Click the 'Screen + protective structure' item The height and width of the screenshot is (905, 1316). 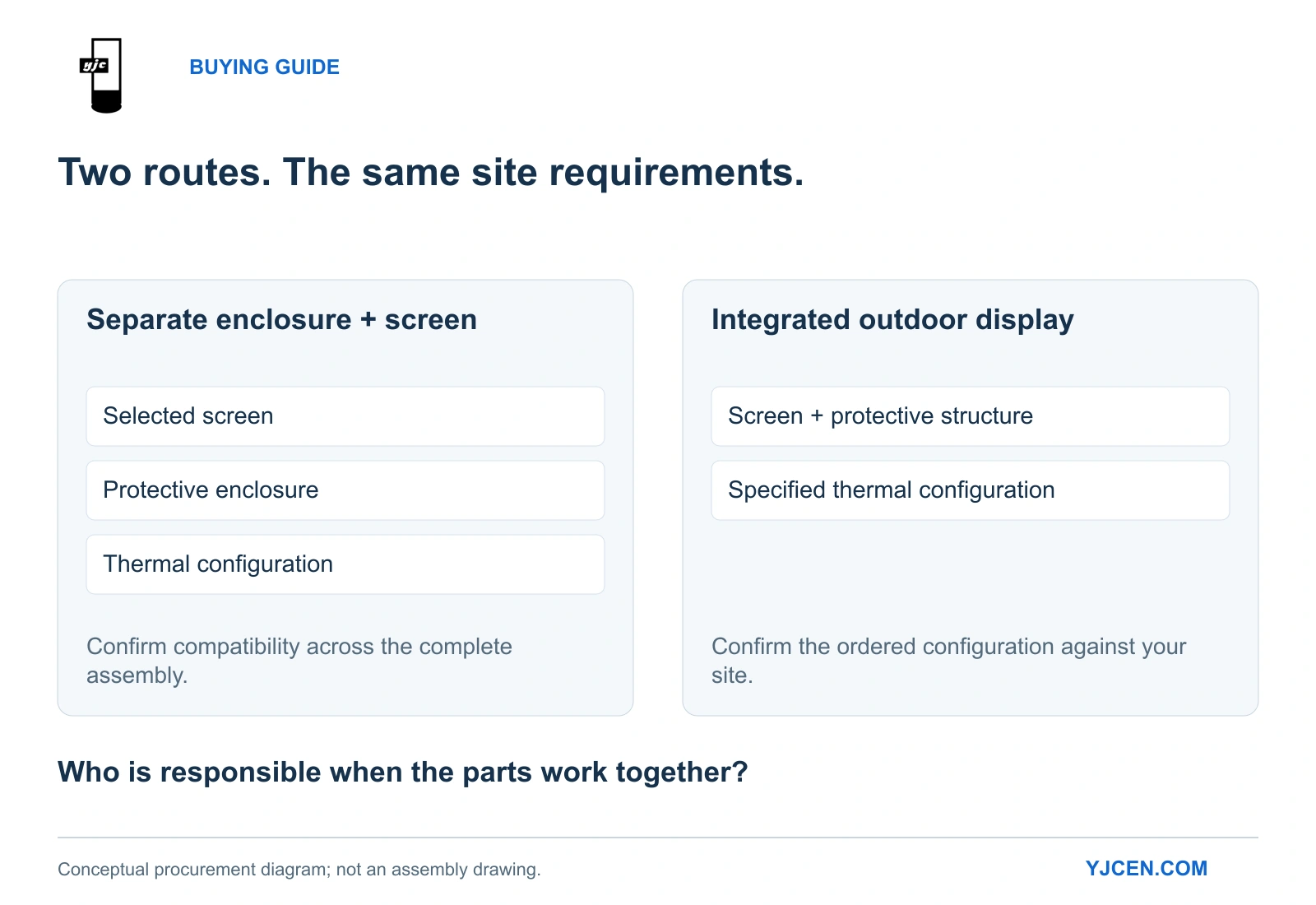point(971,416)
